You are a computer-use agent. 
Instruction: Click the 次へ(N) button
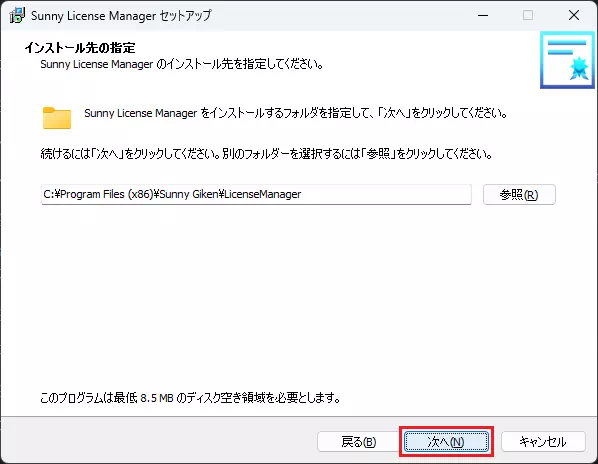[x=446, y=442]
